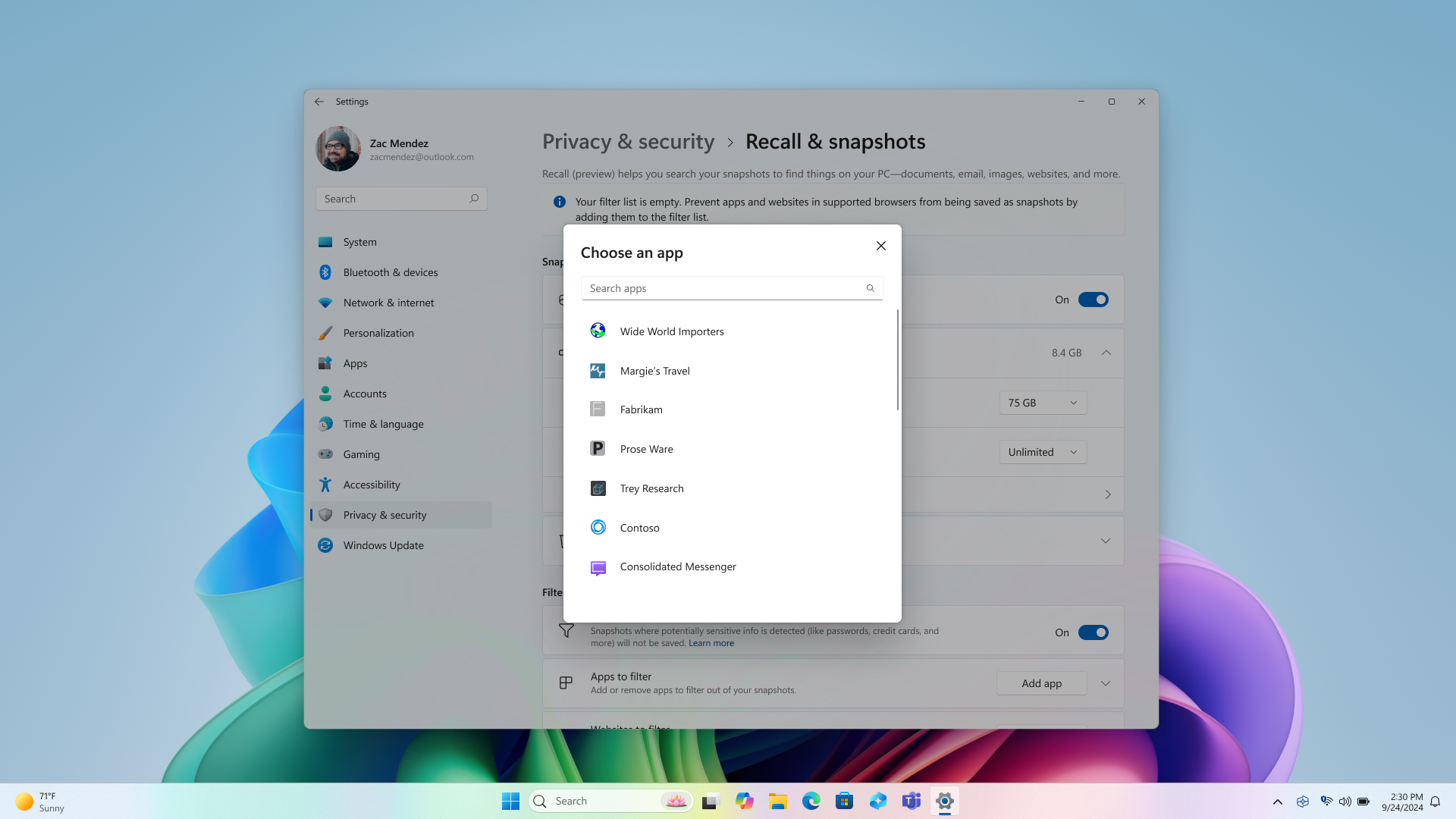
Task: Click the Trey Research app icon
Action: click(x=597, y=487)
